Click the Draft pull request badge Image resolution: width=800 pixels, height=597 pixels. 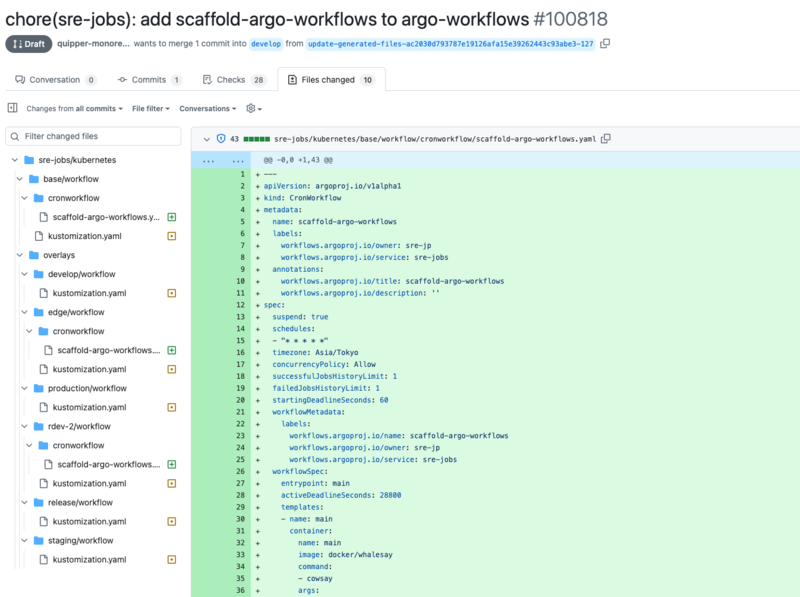click(28, 43)
